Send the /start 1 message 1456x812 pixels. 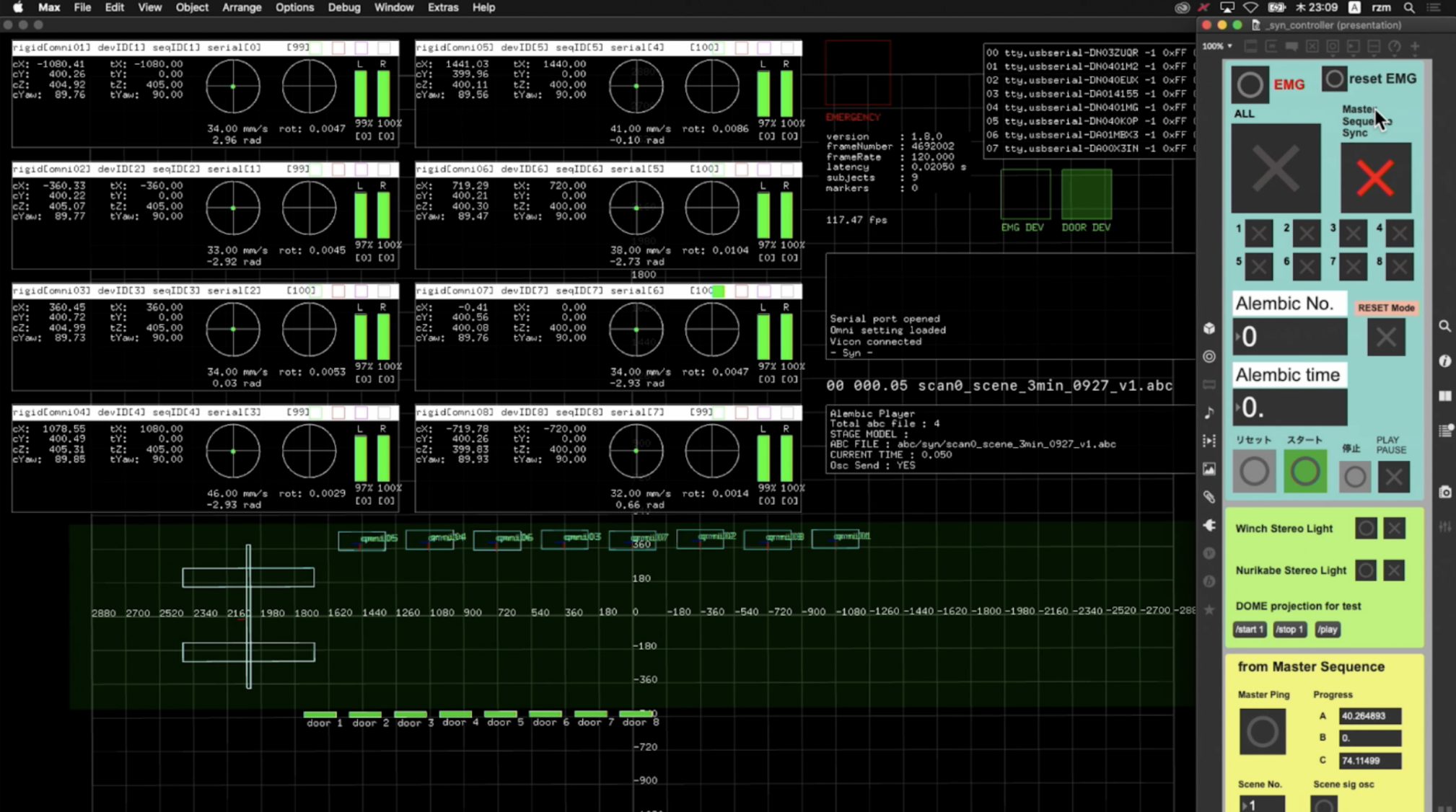tap(1250, 630)
